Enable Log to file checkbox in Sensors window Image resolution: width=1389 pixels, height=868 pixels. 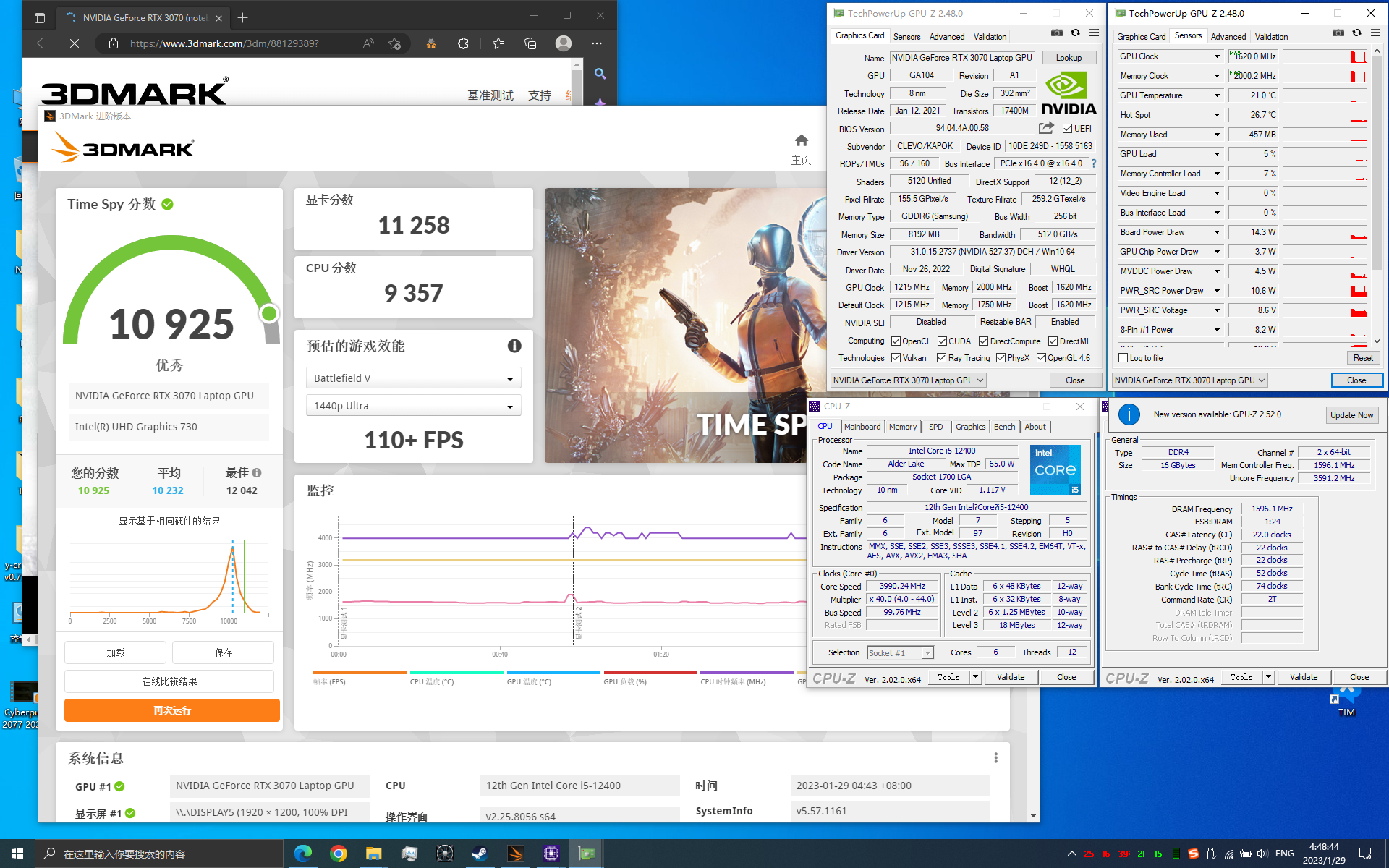[x=1123, y=358]
